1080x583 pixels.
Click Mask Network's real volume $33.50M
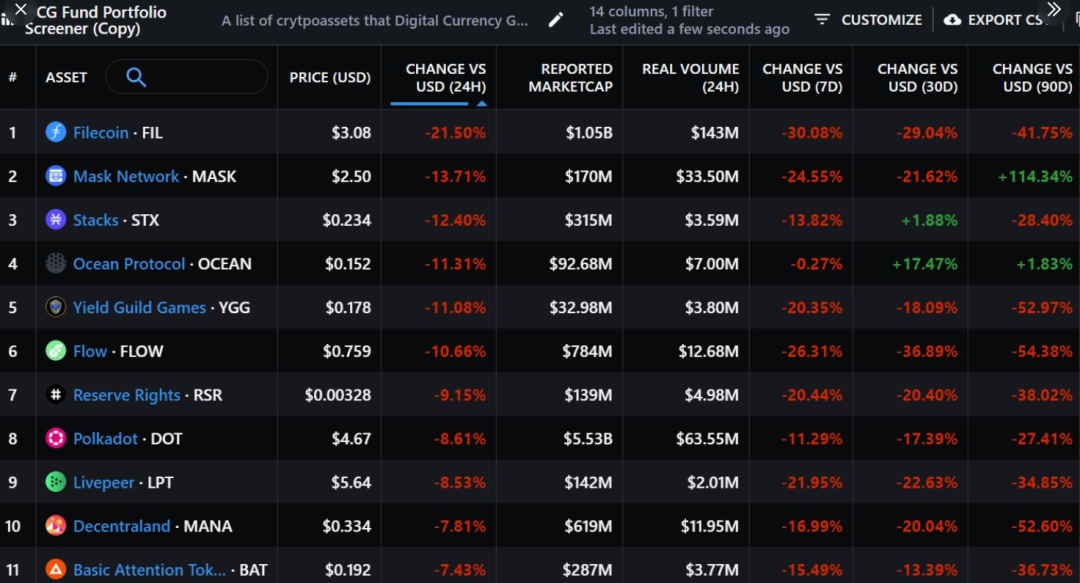[x=707, y=176]
